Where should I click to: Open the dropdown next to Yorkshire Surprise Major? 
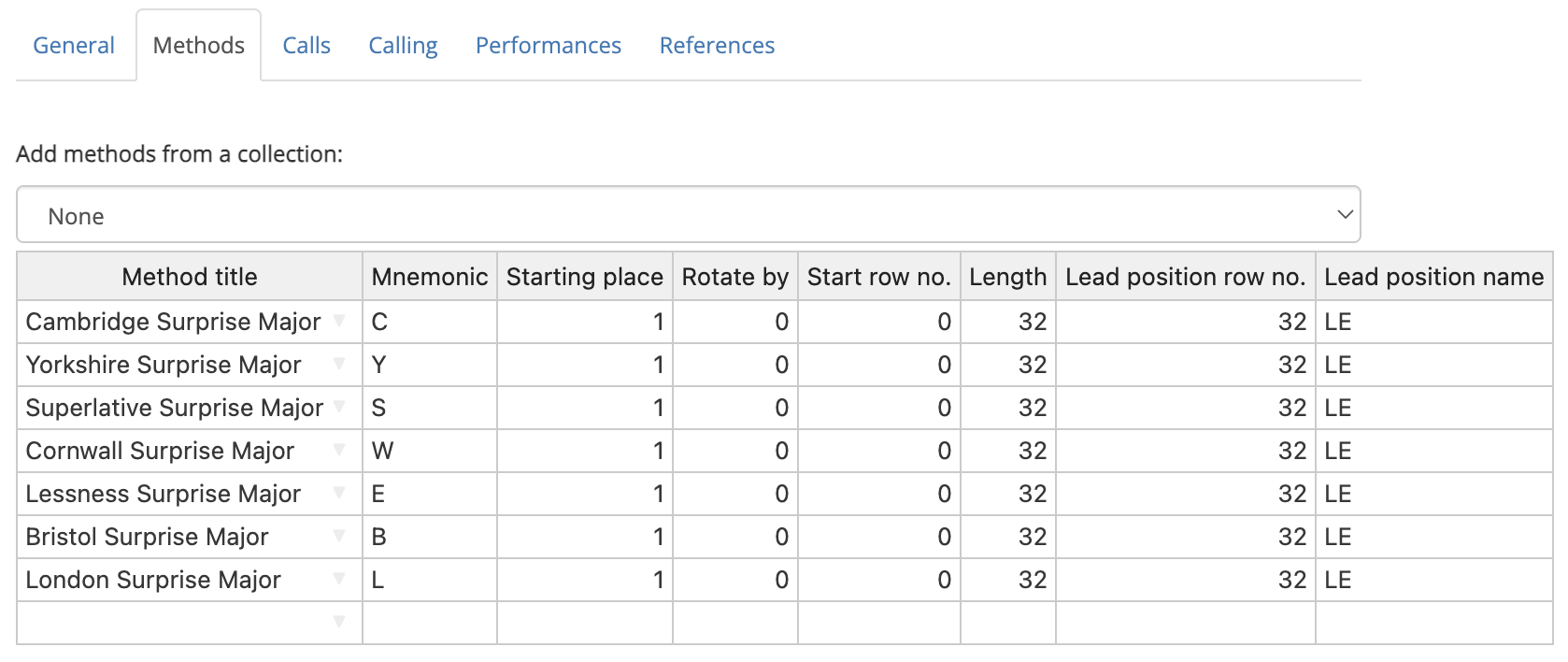pyautogui.click(x=339, y=364)
